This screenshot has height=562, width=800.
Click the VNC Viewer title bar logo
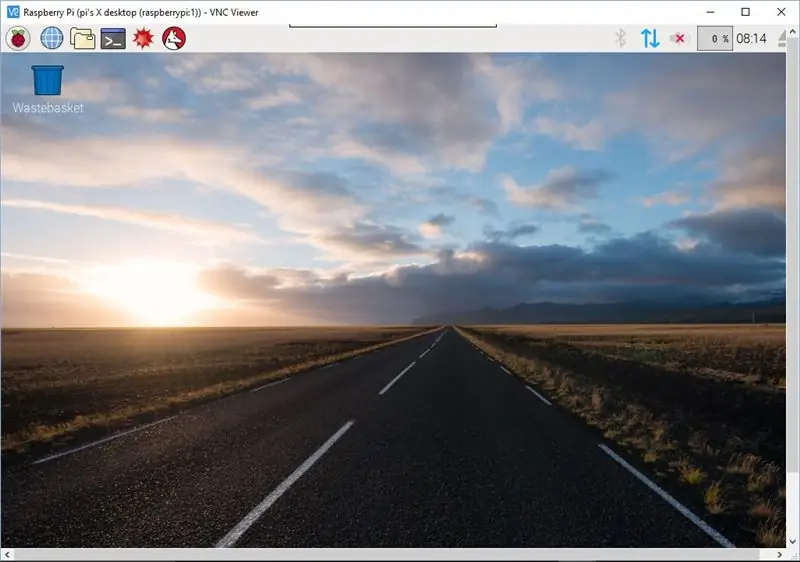pyautogui.click(x=13, y=12)
